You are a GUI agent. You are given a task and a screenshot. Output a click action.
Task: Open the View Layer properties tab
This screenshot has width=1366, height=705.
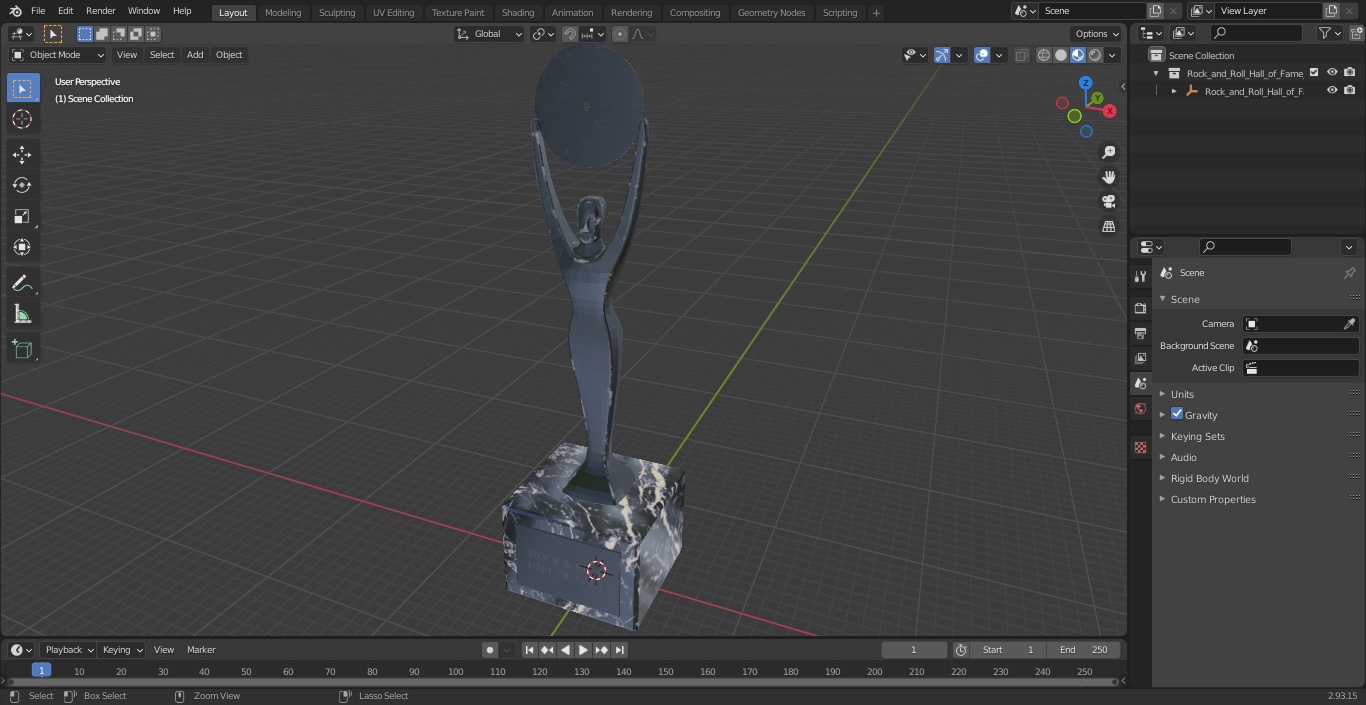(x=1140, y=358)
